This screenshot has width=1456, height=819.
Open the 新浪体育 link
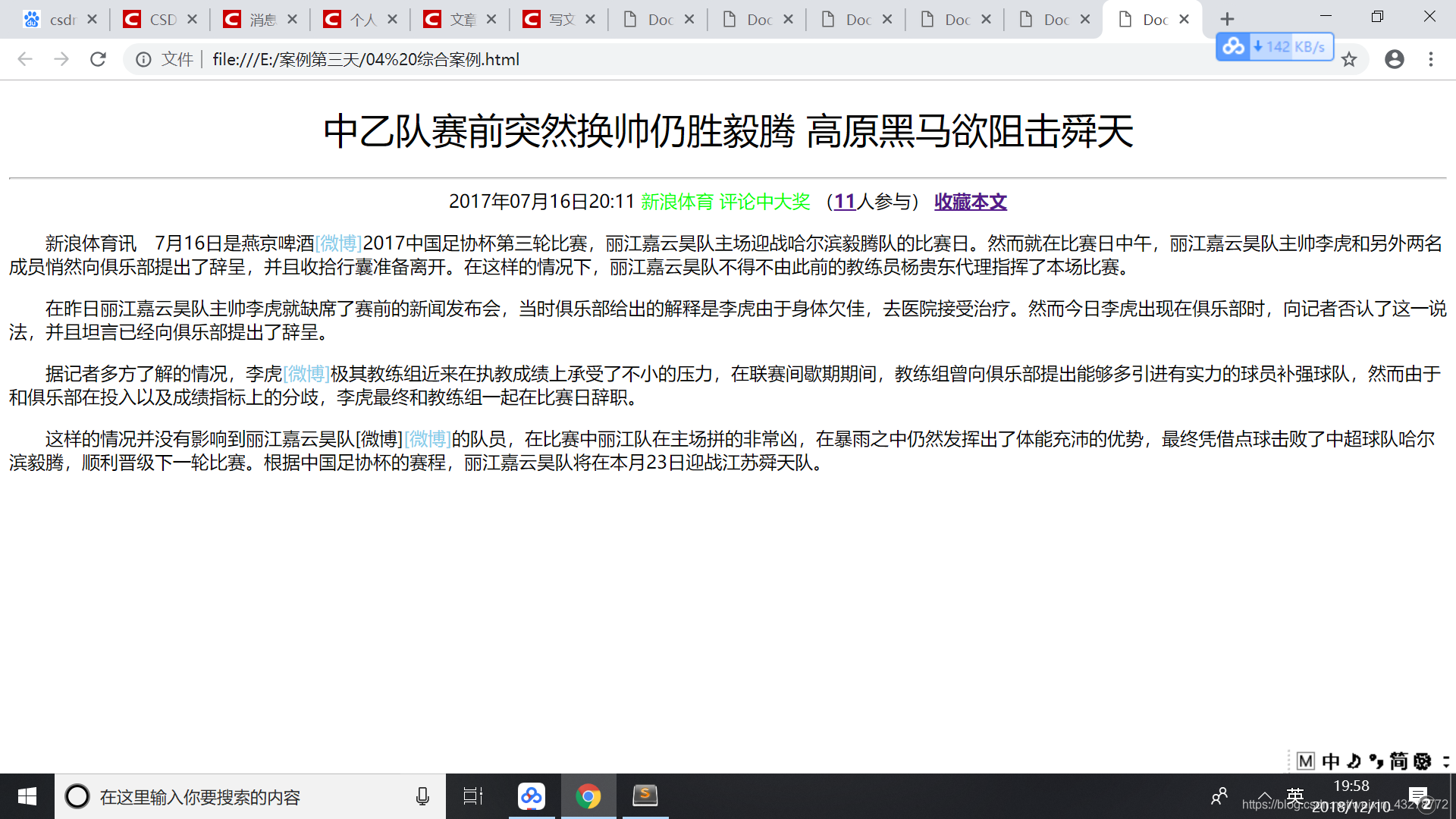pos(677,202)
